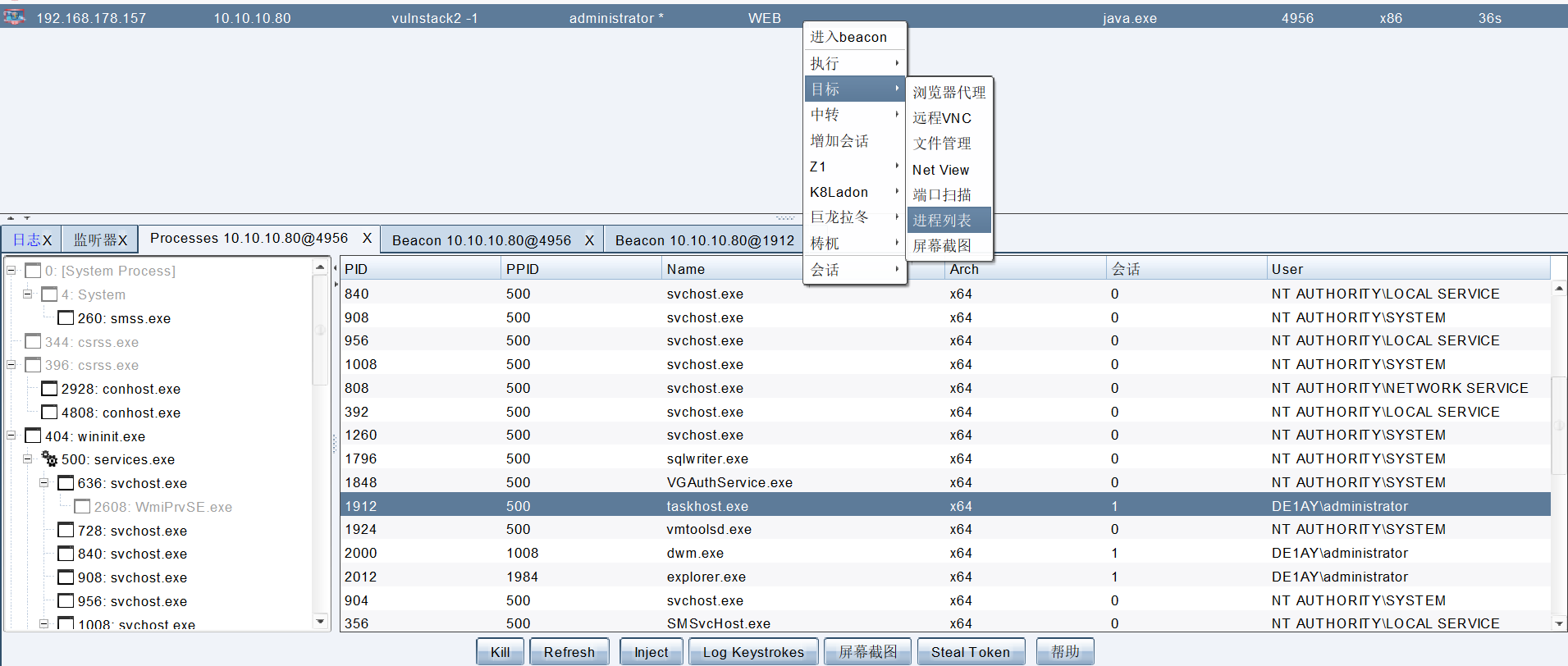Collapse the 500: services.exe tree node

click(x=28, y=459)
